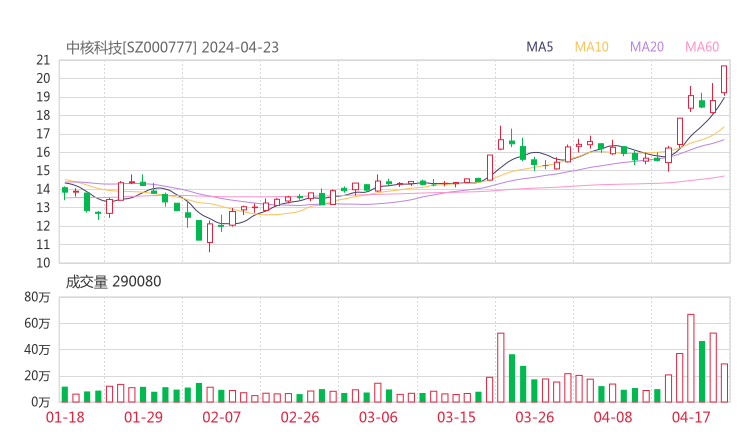
Task: Click the 0万 volume axis label
Action: pos(41,402)
